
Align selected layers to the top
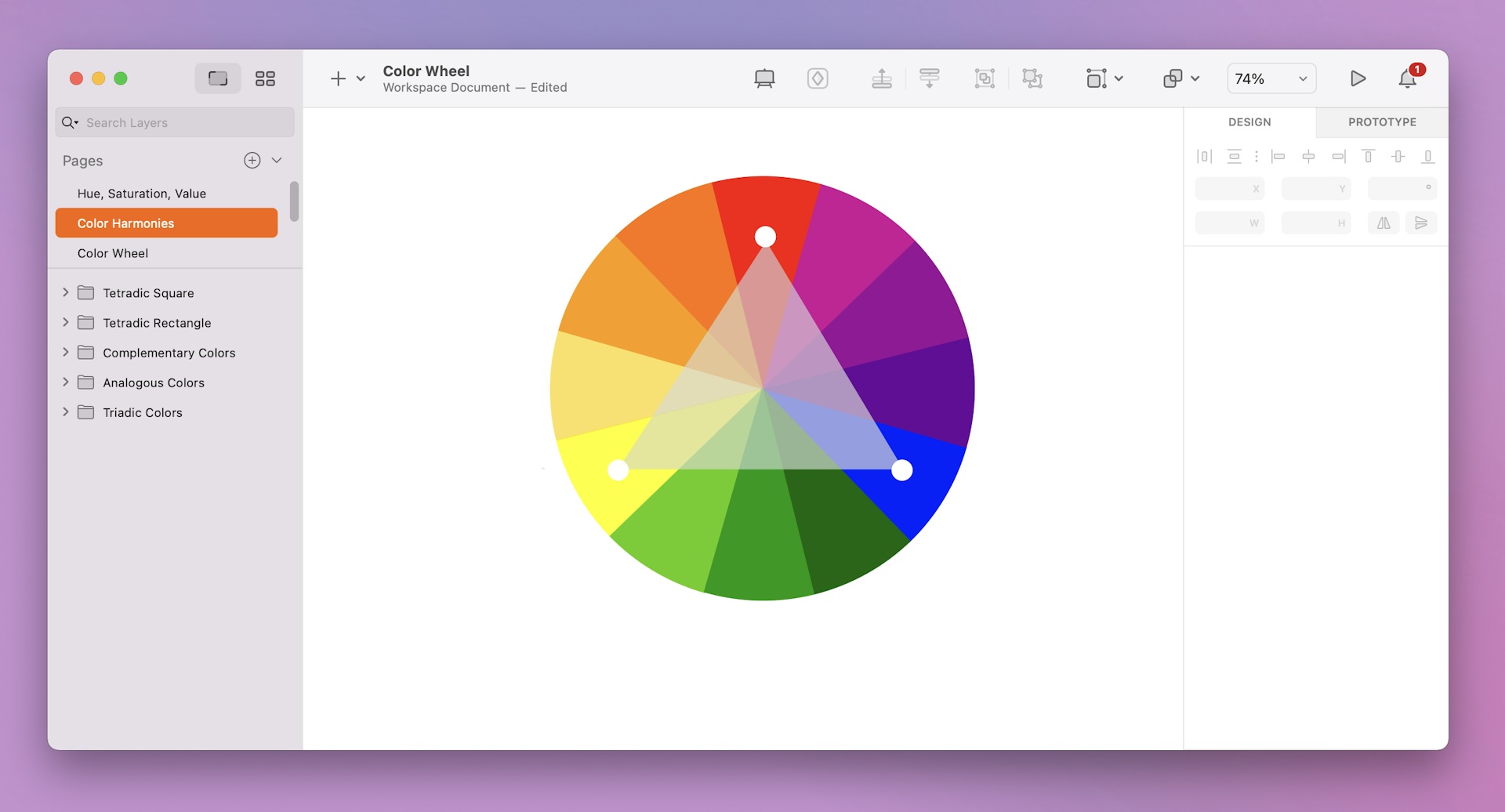pyautogui.click(x=1369, y=157)
